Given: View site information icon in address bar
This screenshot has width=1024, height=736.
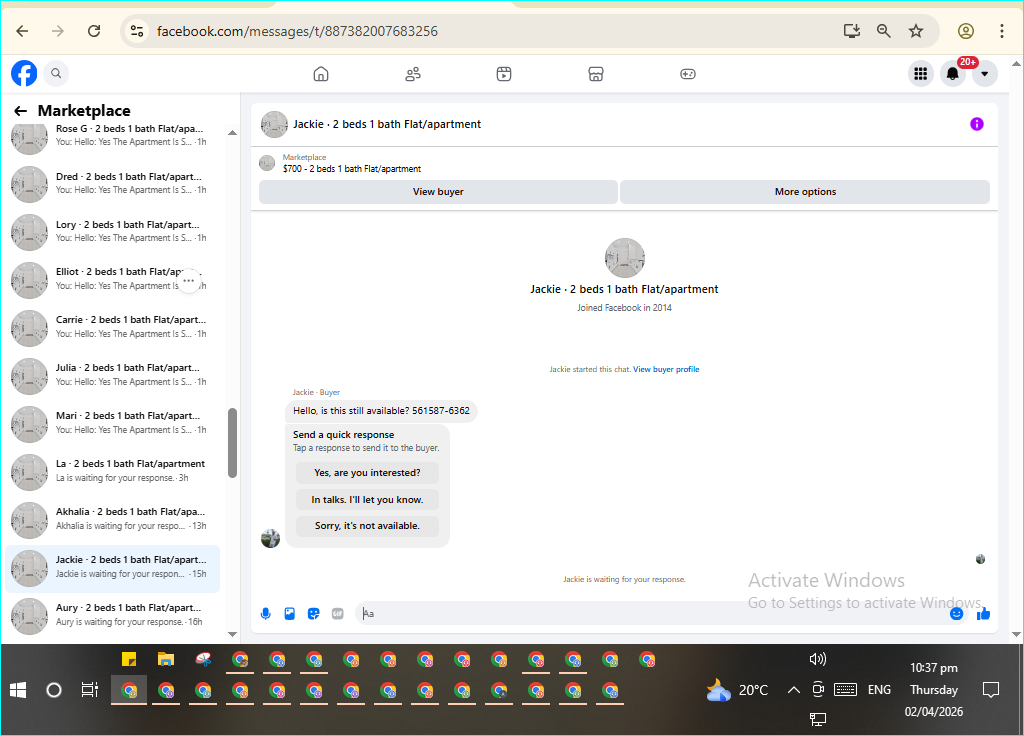Looking at the screenshot, I should pos(137,31).
